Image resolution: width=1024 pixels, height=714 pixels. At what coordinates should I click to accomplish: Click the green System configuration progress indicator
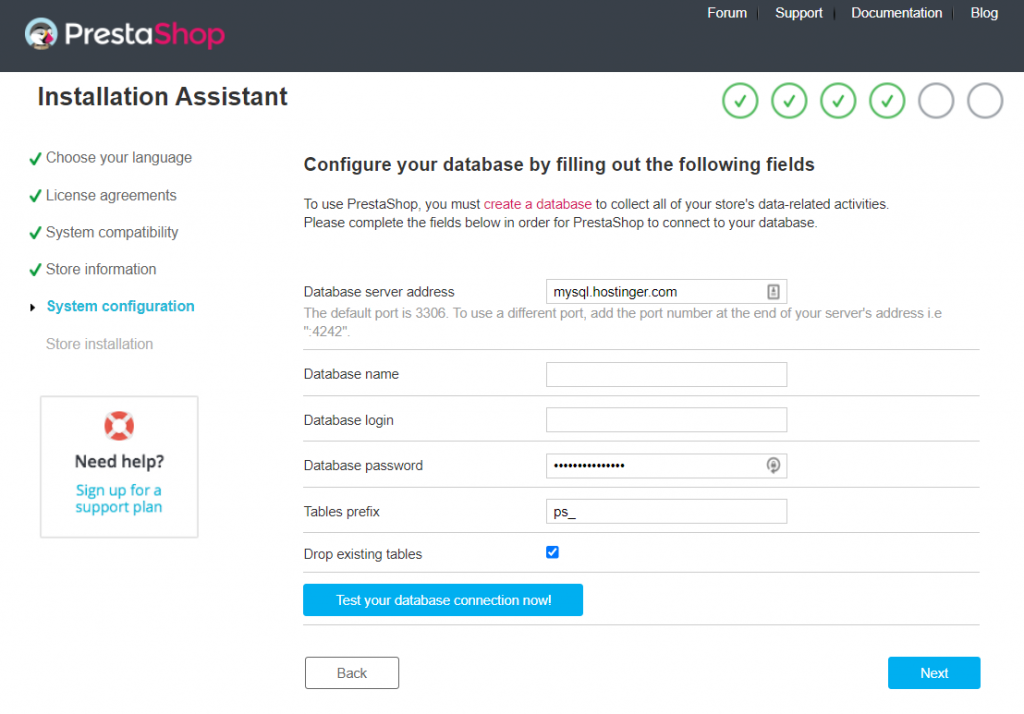pos(120,306)
